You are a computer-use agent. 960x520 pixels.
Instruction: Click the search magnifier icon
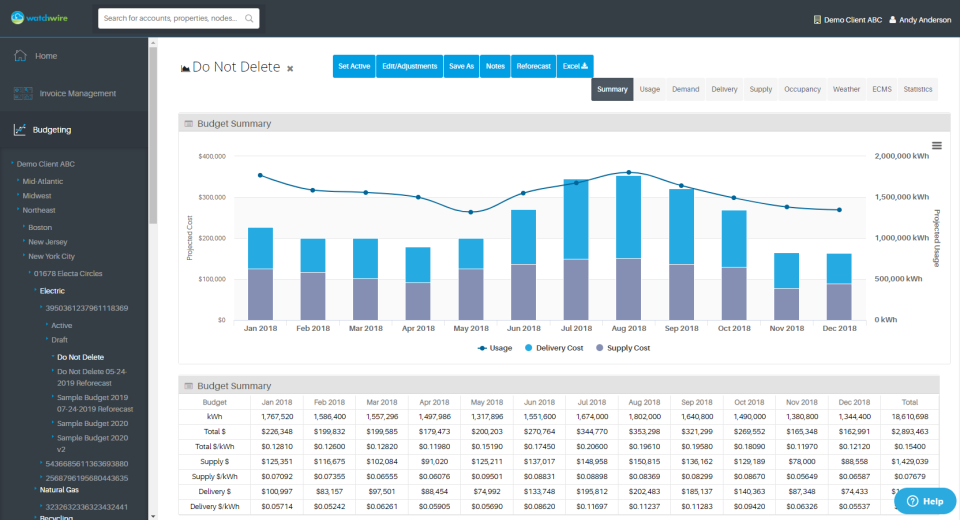(249, 18)
